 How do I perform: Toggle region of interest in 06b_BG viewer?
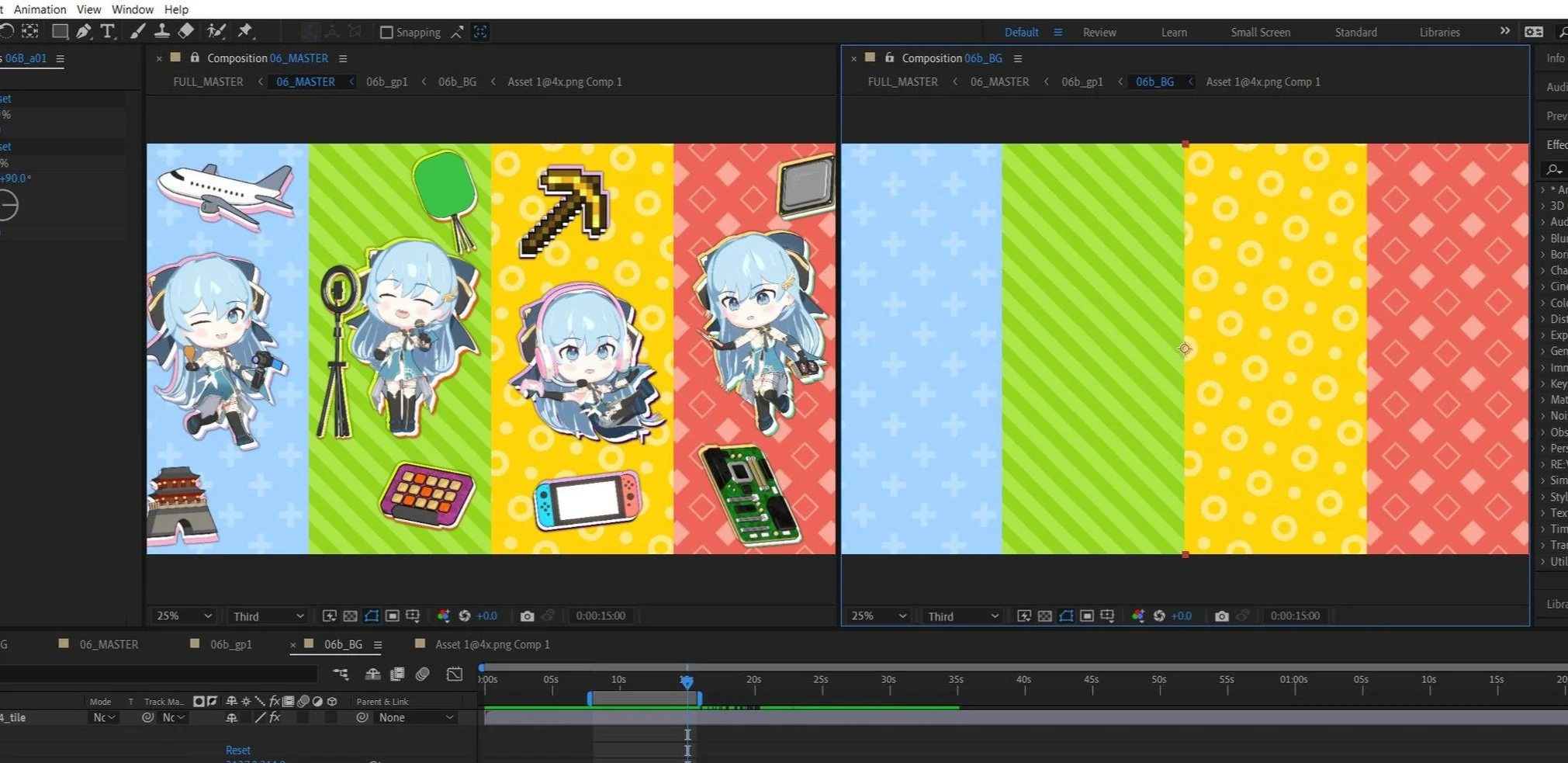click(x=1087, y=616)
